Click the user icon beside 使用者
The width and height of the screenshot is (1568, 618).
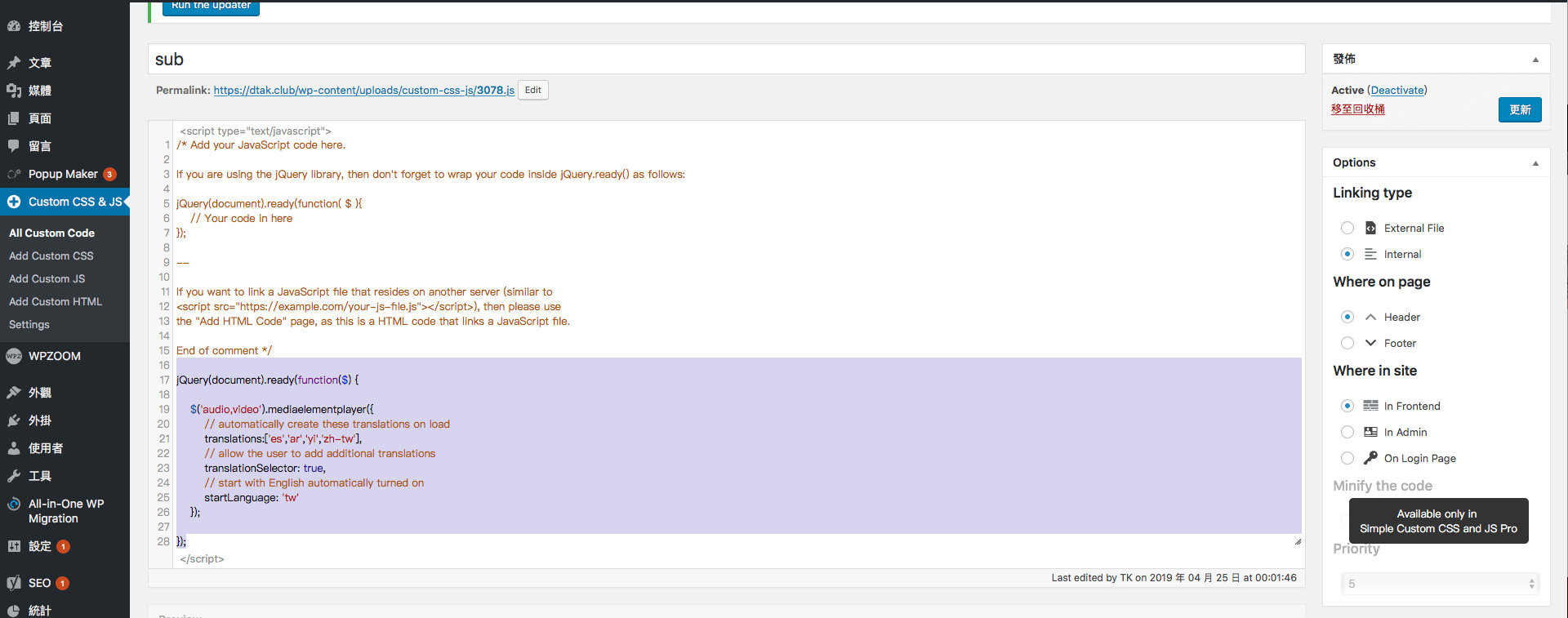tap(14, 448)
